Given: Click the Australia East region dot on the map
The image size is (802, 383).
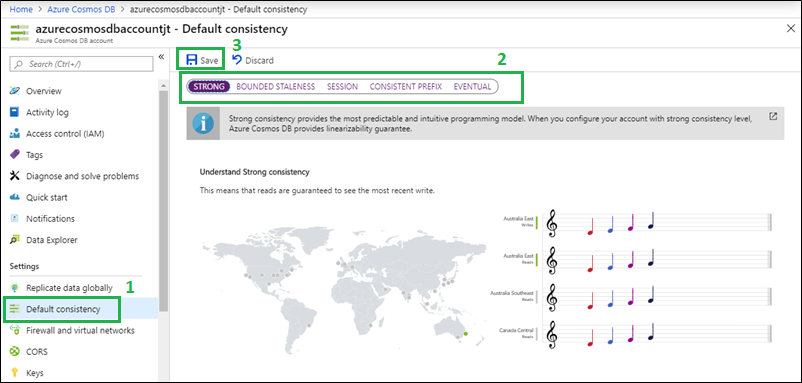Looking at the screenshot, I should (x=465, y=334).
